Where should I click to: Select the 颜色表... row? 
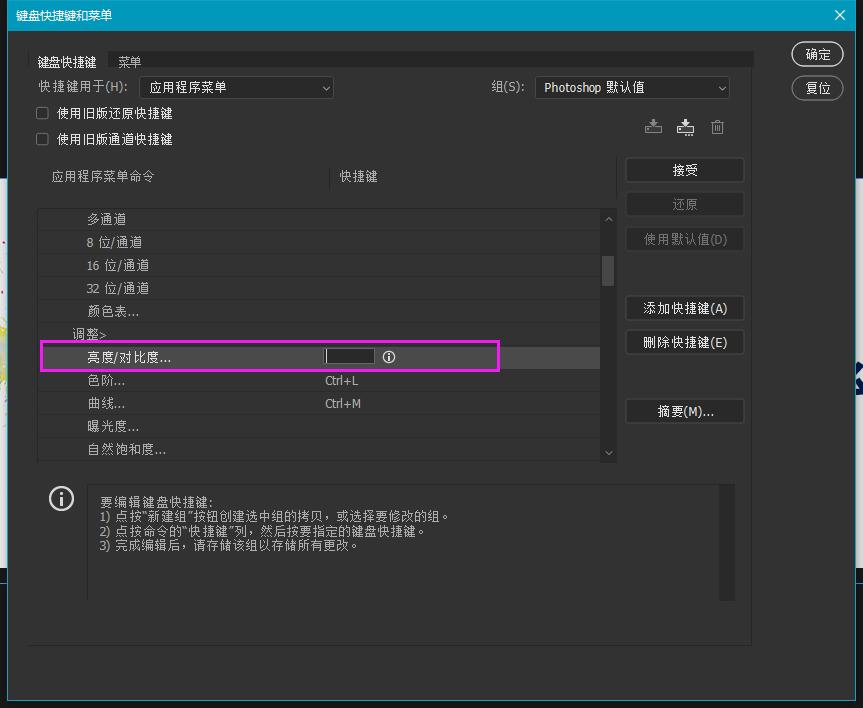click(319, 311)
